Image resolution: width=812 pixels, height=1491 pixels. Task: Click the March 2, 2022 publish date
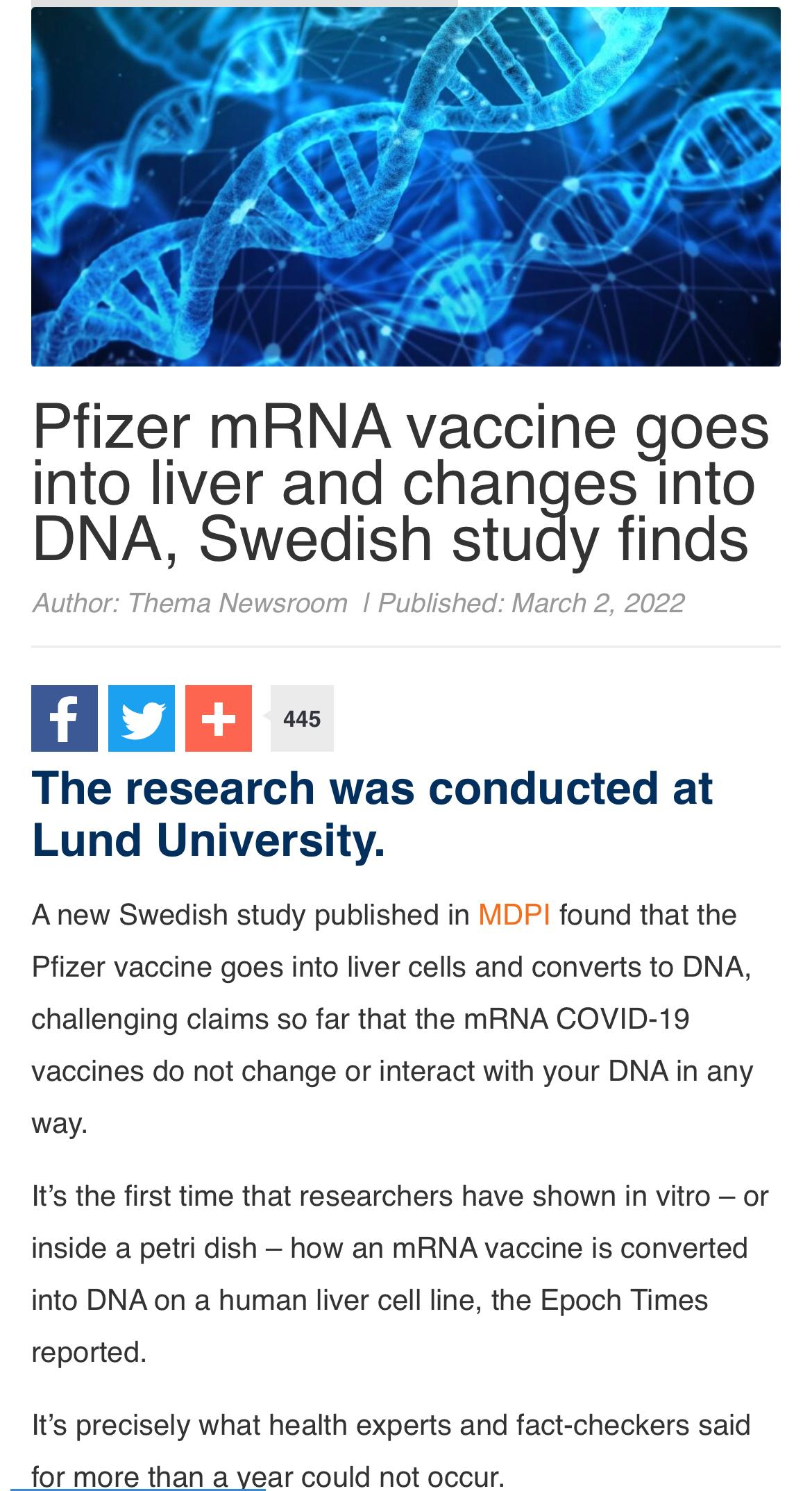[598, 603]
